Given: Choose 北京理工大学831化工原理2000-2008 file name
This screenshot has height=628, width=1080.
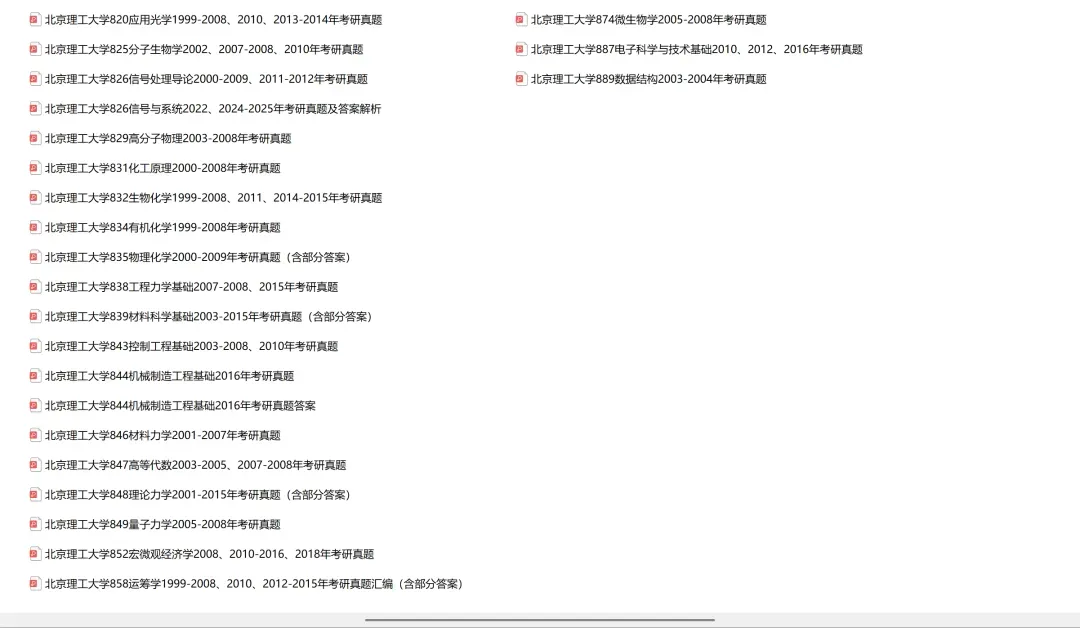Looking at the screenshot, I should pos(163,168).
